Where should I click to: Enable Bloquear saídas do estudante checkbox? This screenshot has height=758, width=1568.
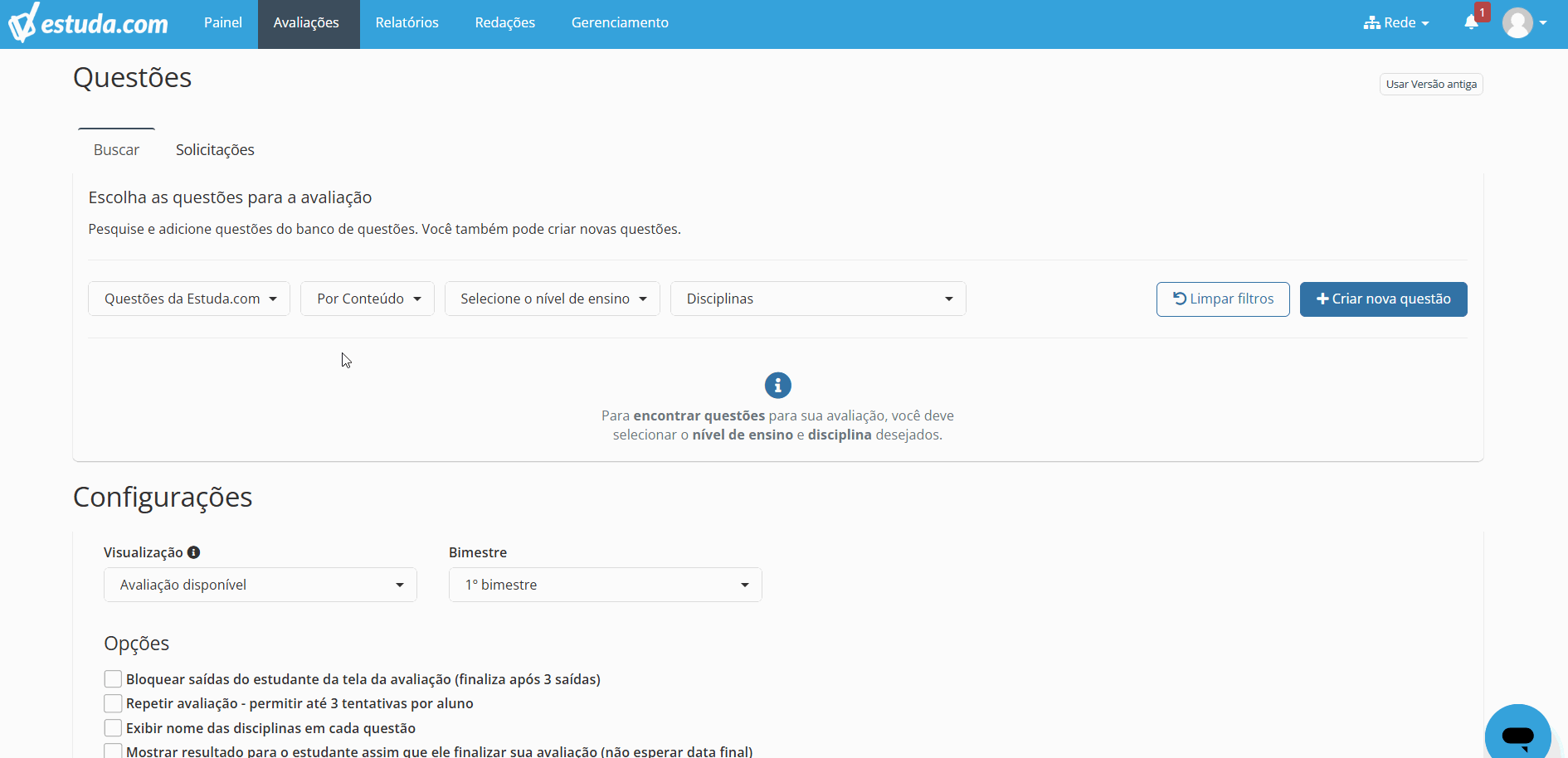(x=113, y=679)
